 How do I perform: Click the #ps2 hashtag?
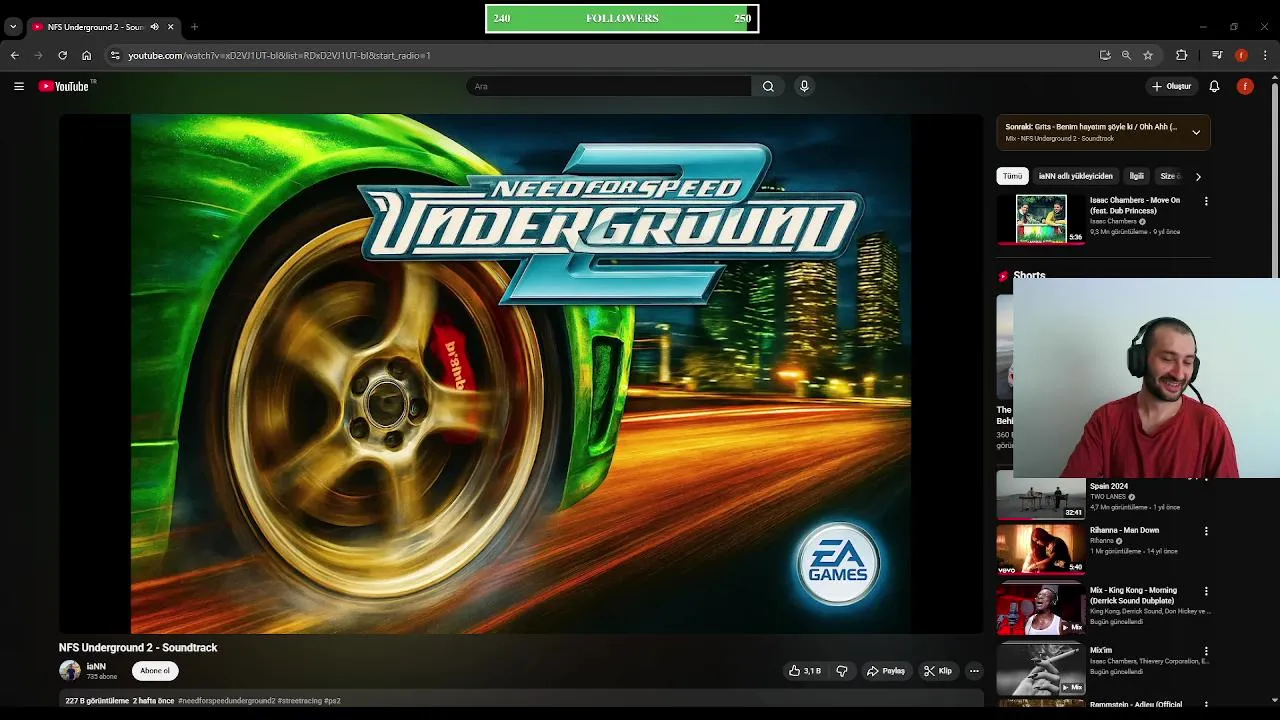(x=332, y=701)
